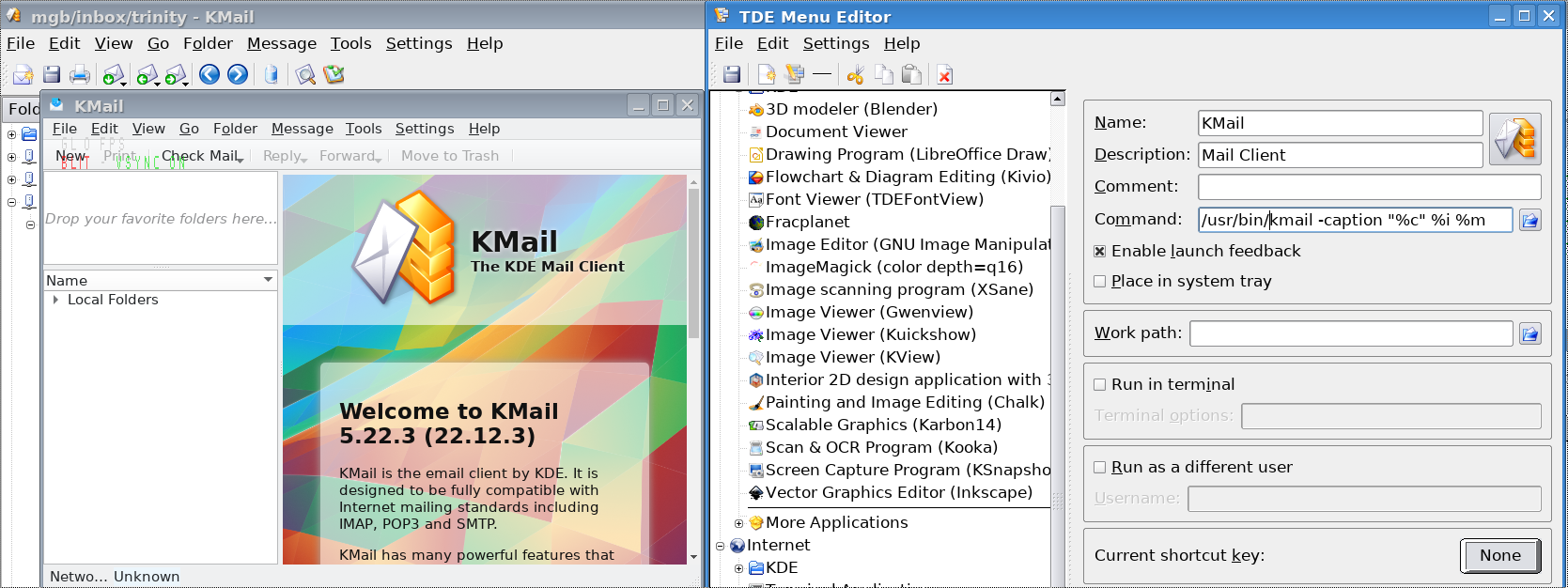1568x588 pixels.
Task: Click the browse icon next to Command field
Action: click(1530, 221)
